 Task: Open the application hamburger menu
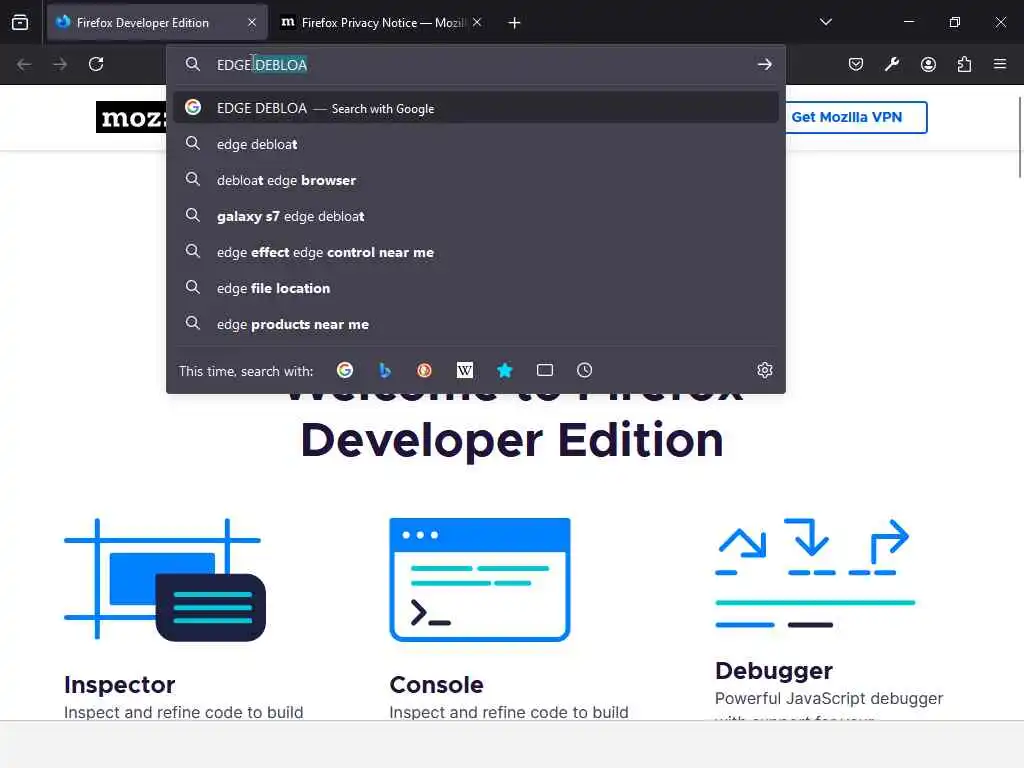tap(1000, 64)
